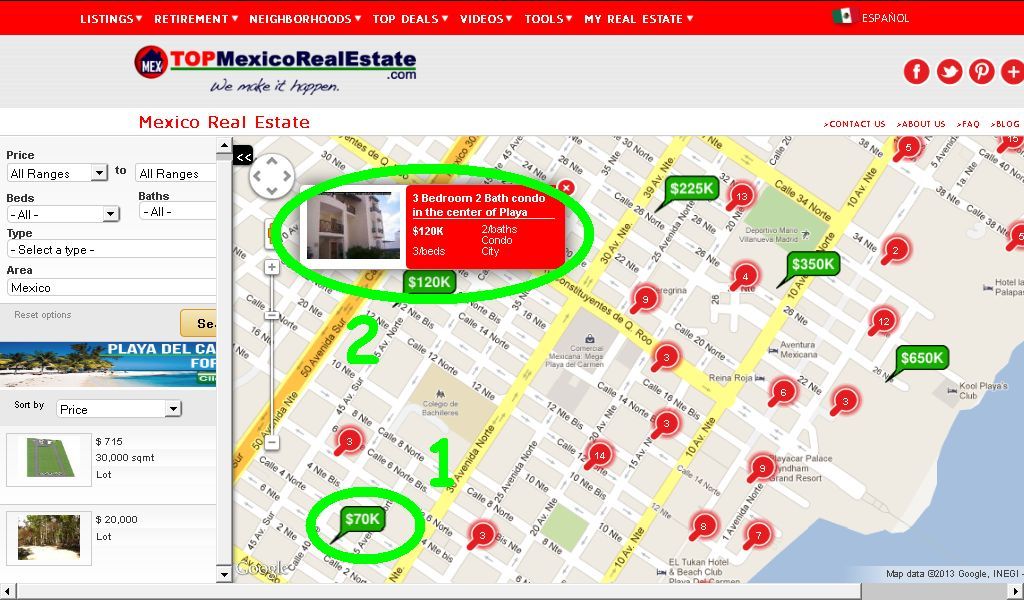
Task: Select the $70K price marker
Action: [x=362, y=519]
